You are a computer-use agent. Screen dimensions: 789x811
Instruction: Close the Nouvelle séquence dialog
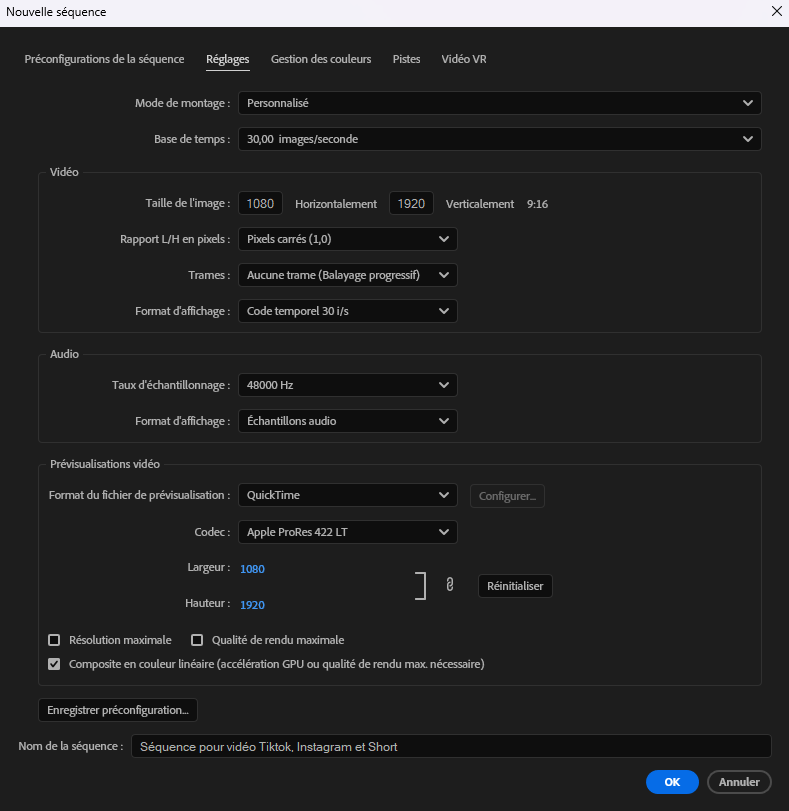tap(776, 11)
